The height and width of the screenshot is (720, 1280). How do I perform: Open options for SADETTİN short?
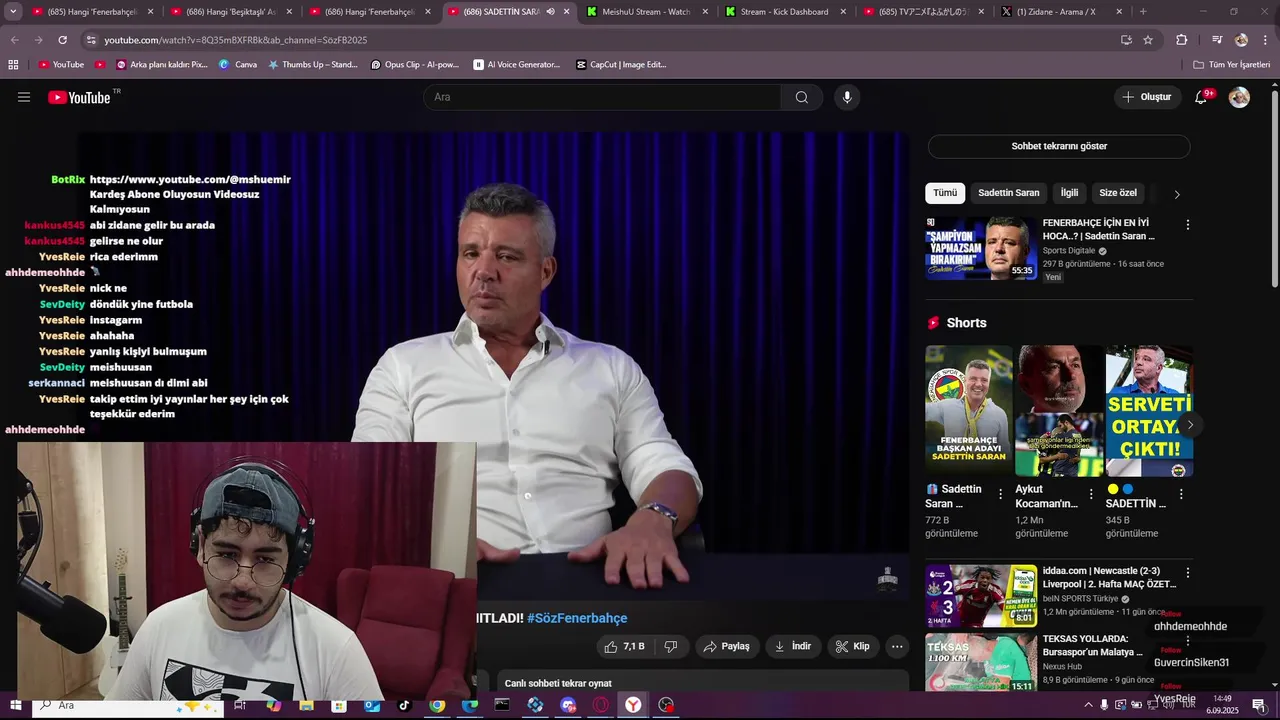tap(1181, 494)
